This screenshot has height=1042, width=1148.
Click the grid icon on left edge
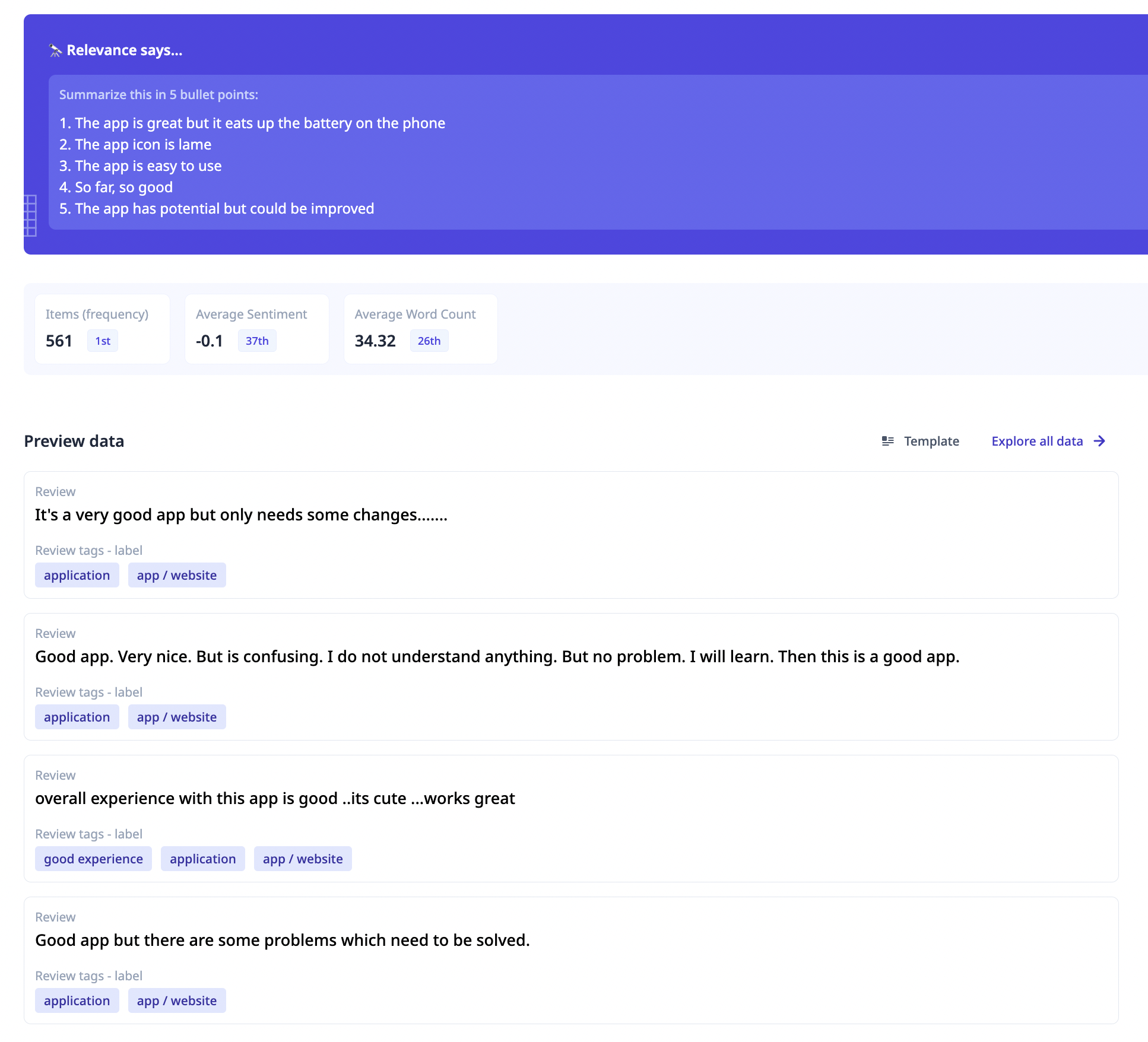[30, 215]
